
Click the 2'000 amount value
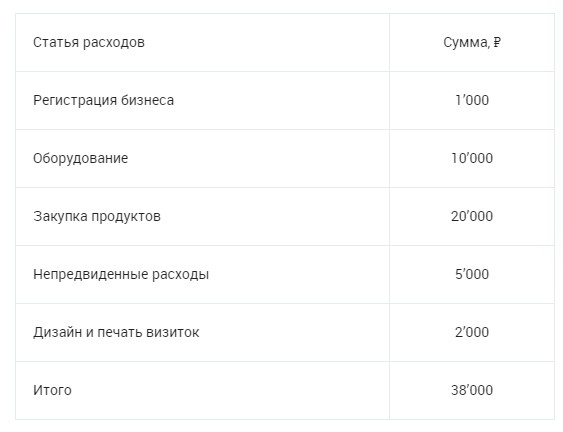coord(472,332)
